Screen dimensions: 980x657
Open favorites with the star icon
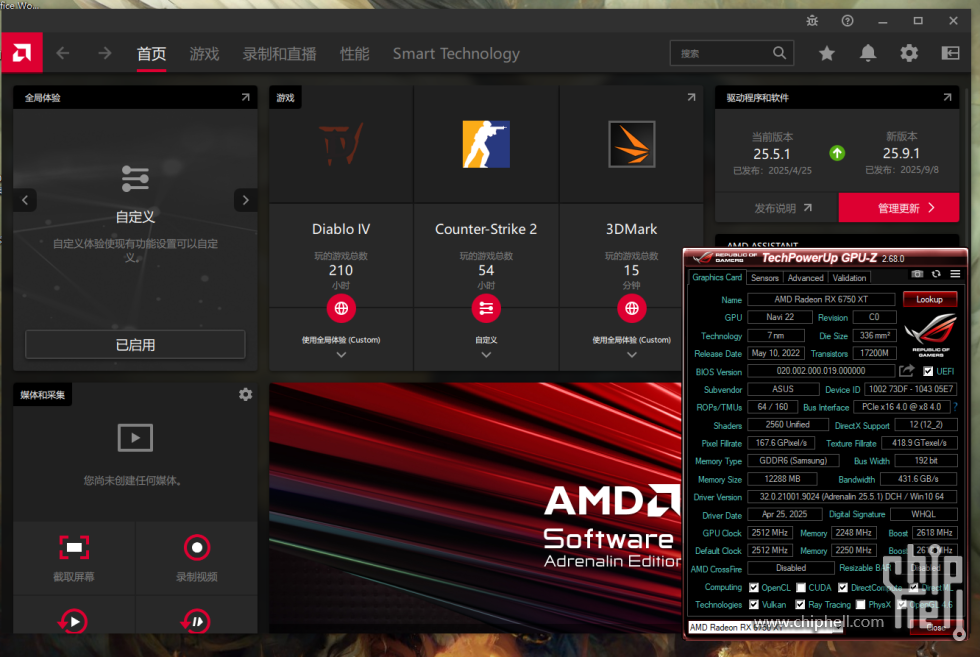click(x=827, y=53)
